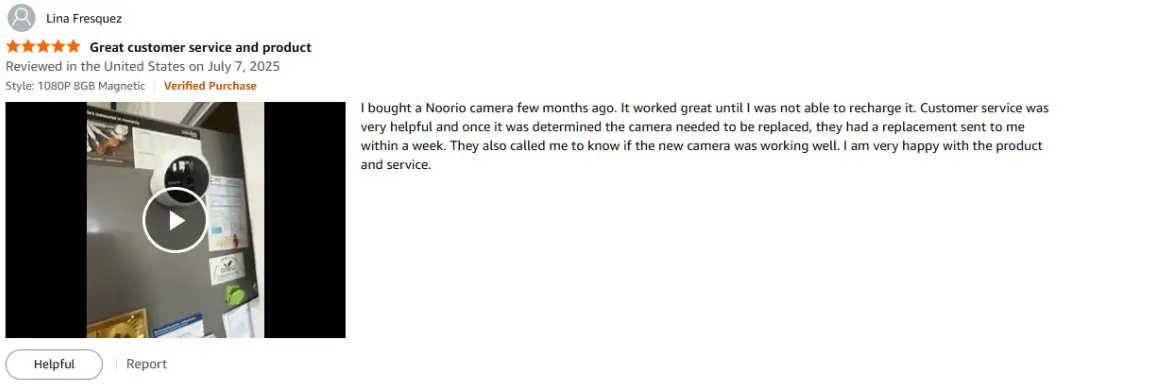Click the left black bar of the video

click(x=46, y=220)
